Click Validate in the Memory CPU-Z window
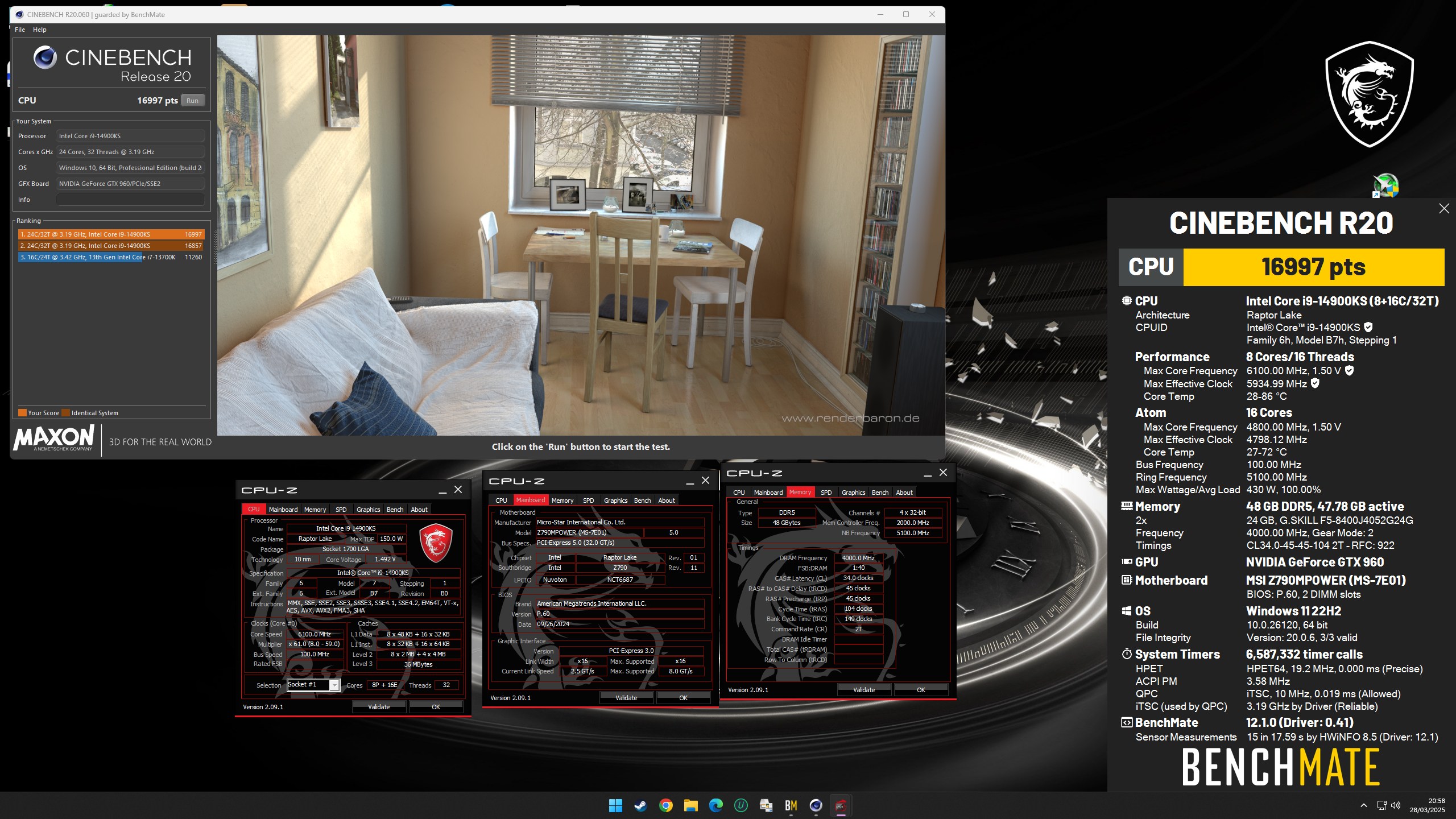The width and height of the screenshot is (1456, 819). (864, 690)
